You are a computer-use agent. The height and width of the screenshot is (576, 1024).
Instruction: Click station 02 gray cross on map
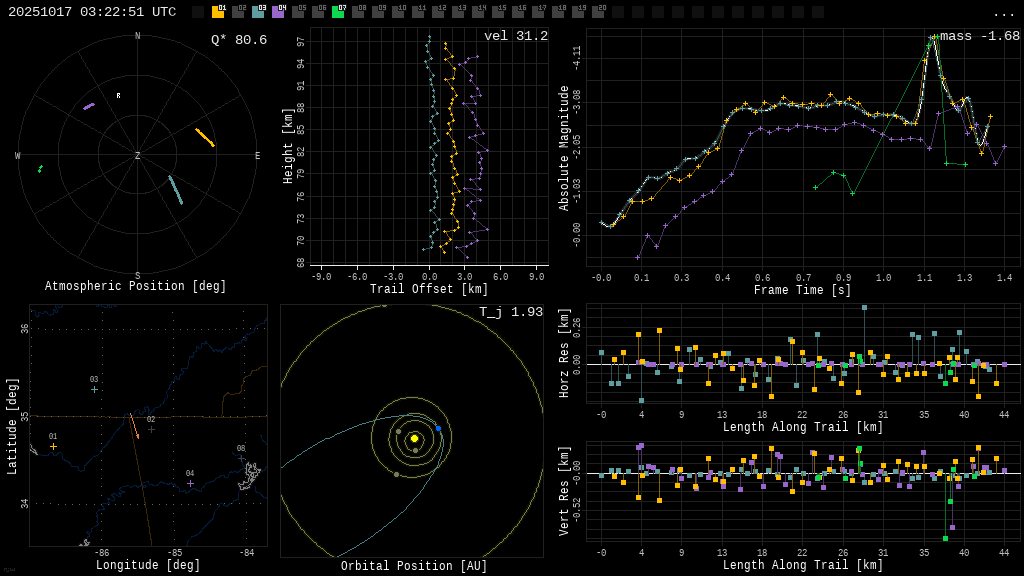pyautogui.click(x=151, y=429)
